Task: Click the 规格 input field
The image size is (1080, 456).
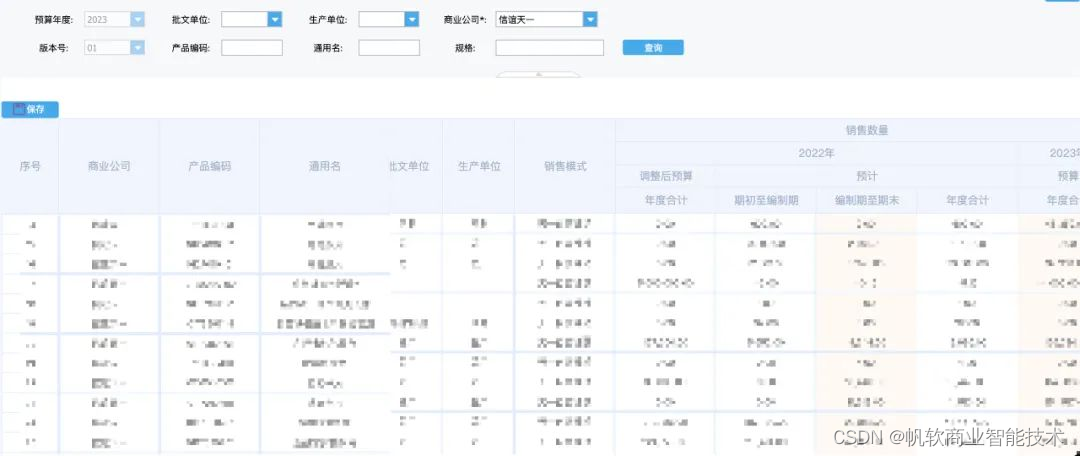Action: coord(549,48)
